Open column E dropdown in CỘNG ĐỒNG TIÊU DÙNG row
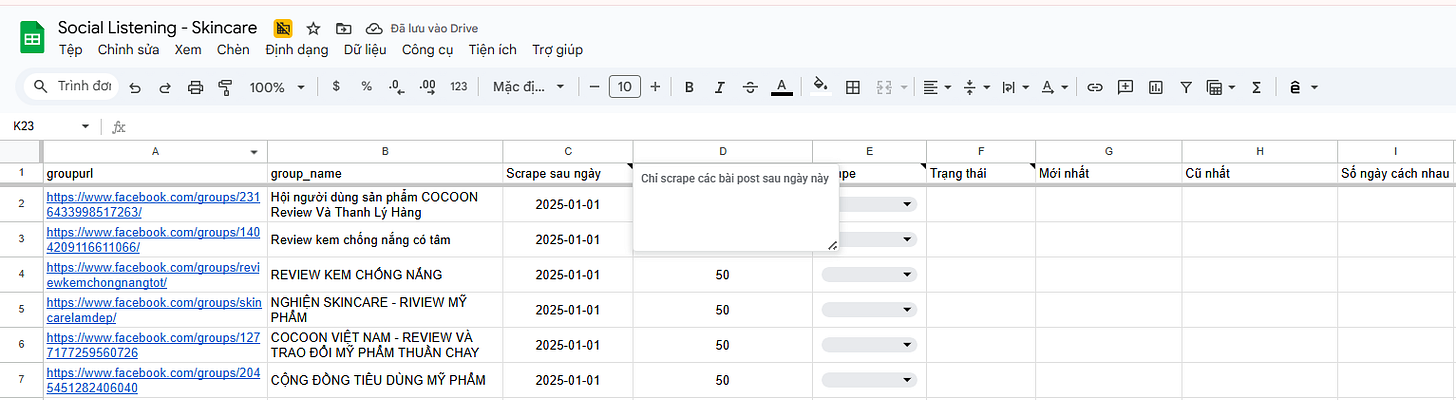1456x400 pixels. point(869,380)
